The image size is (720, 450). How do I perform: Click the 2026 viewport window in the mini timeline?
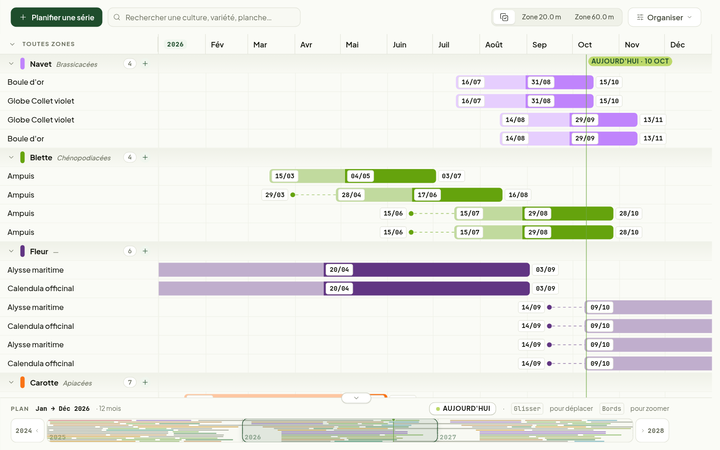(x=340, y=431)
